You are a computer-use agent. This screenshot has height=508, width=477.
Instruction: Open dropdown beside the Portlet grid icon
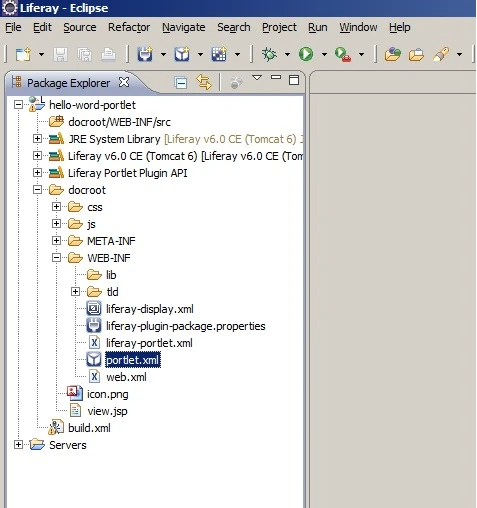click(237, 54)
